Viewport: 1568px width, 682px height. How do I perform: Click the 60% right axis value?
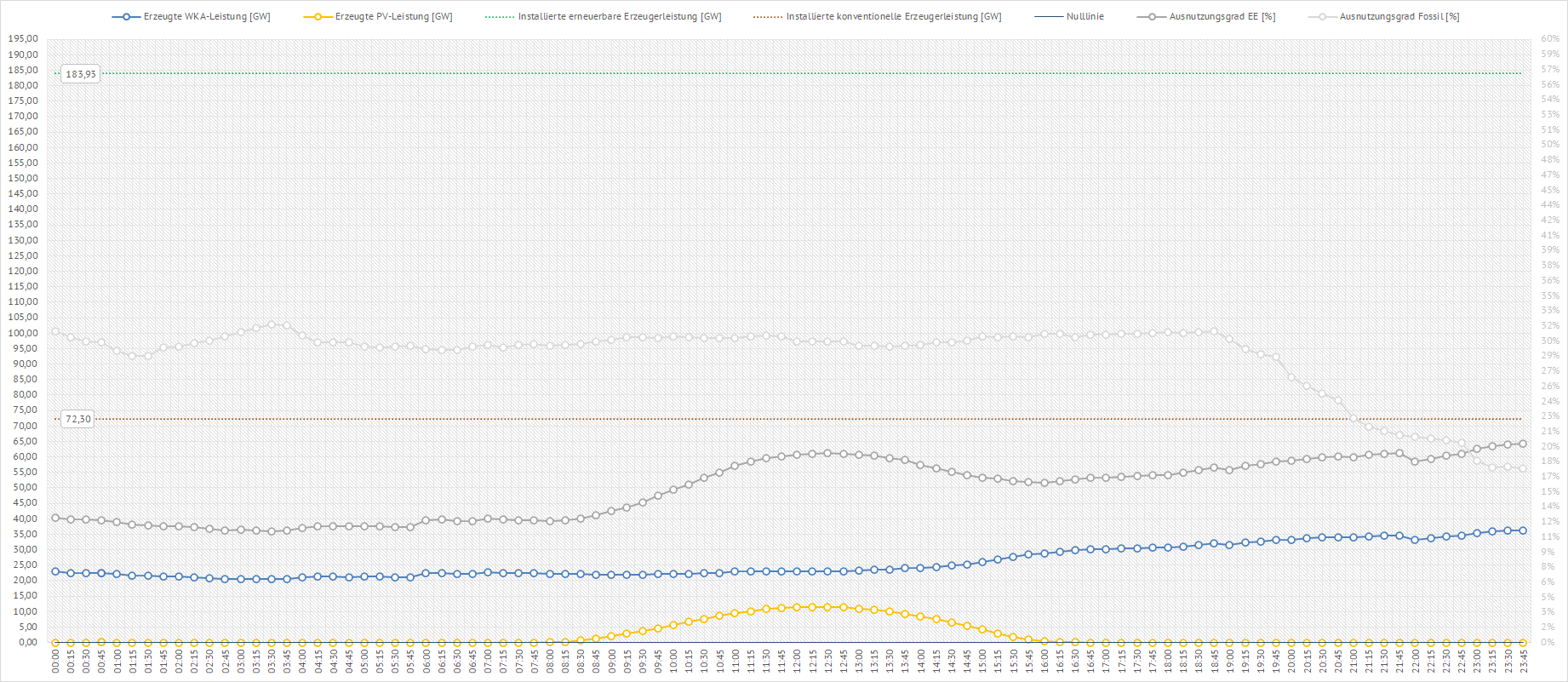point(1550,39)
